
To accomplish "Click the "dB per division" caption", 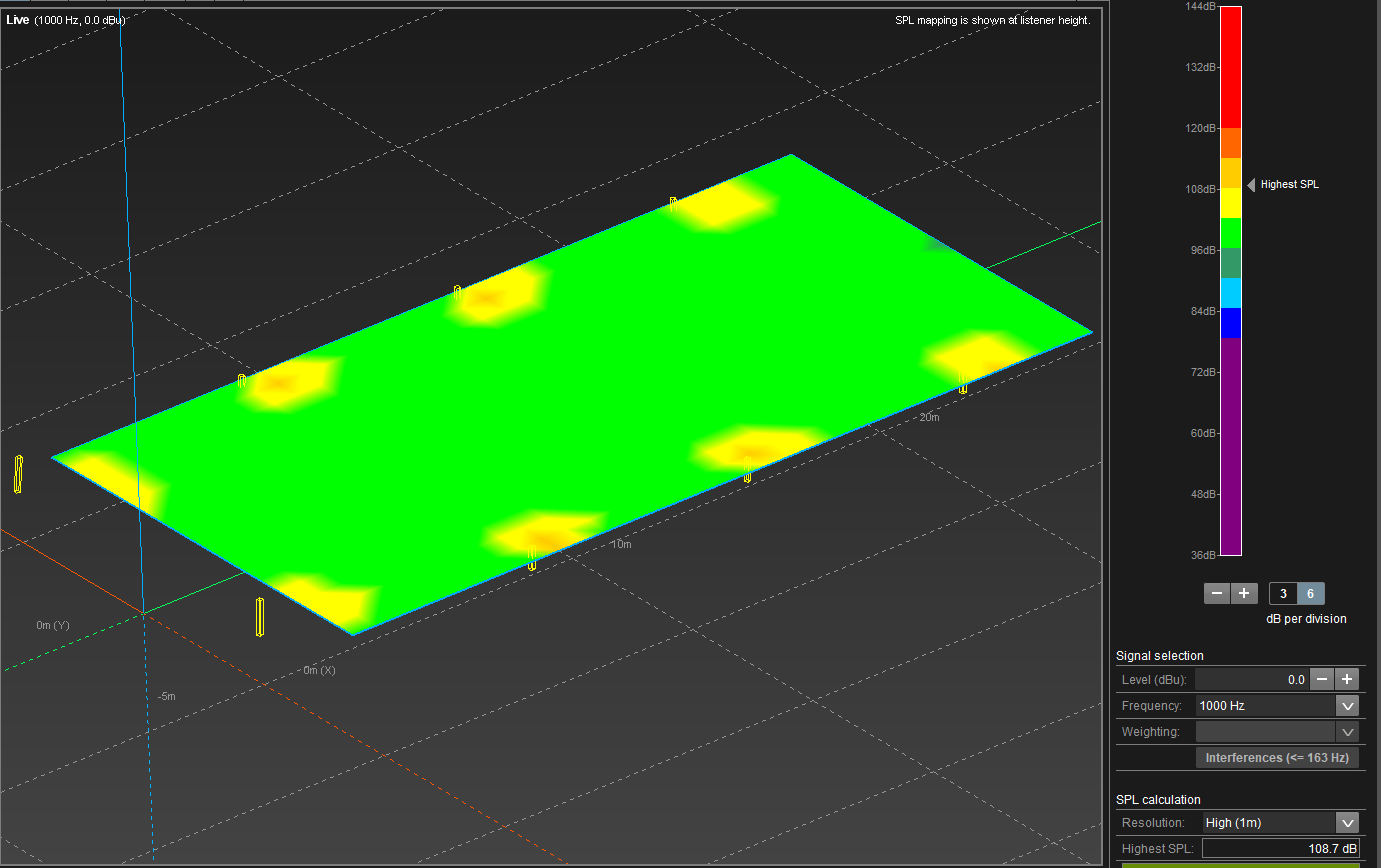I will [1306, 619].
